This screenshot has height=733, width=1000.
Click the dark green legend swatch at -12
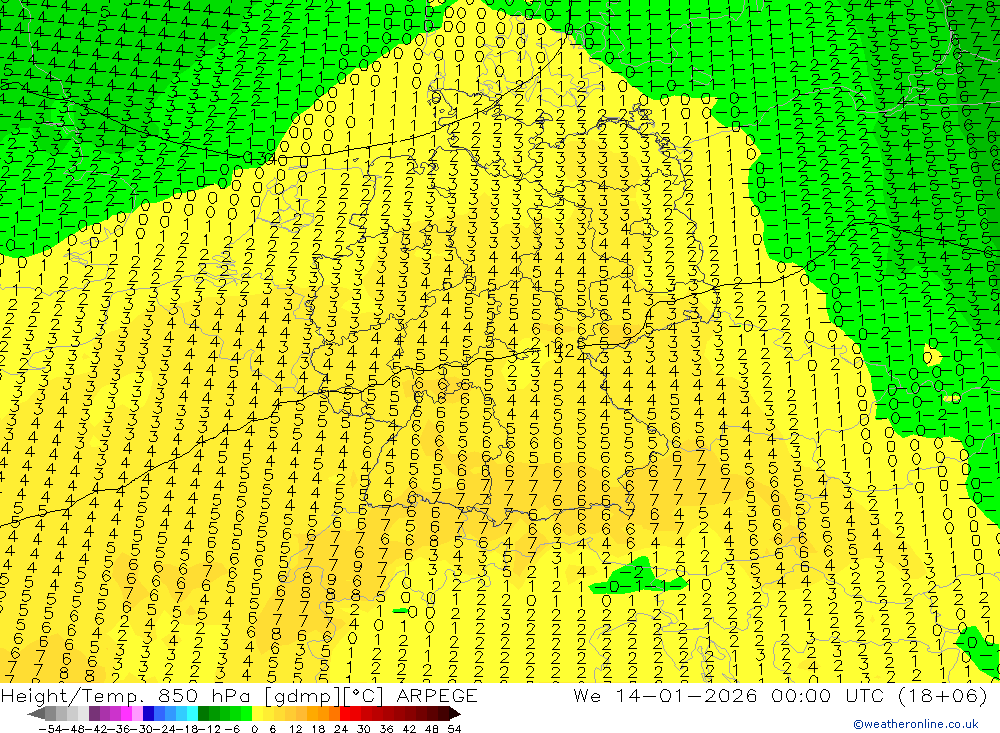203,714
